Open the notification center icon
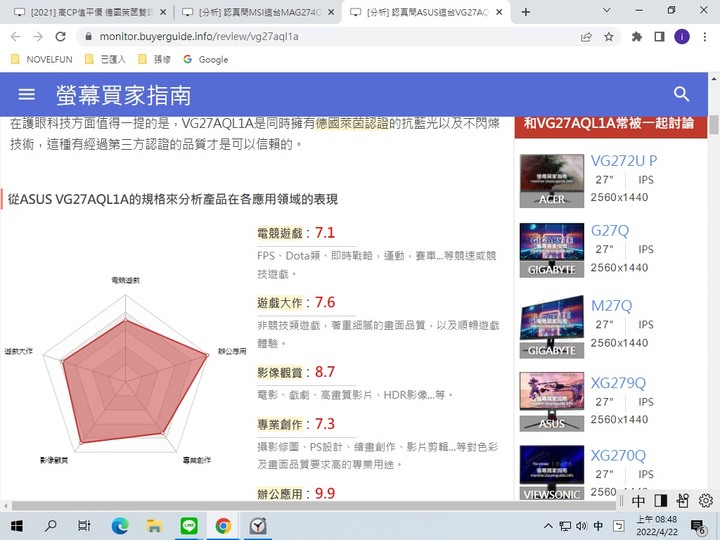The width and height of the screenshot is (720, 540). tap(698, 527)
